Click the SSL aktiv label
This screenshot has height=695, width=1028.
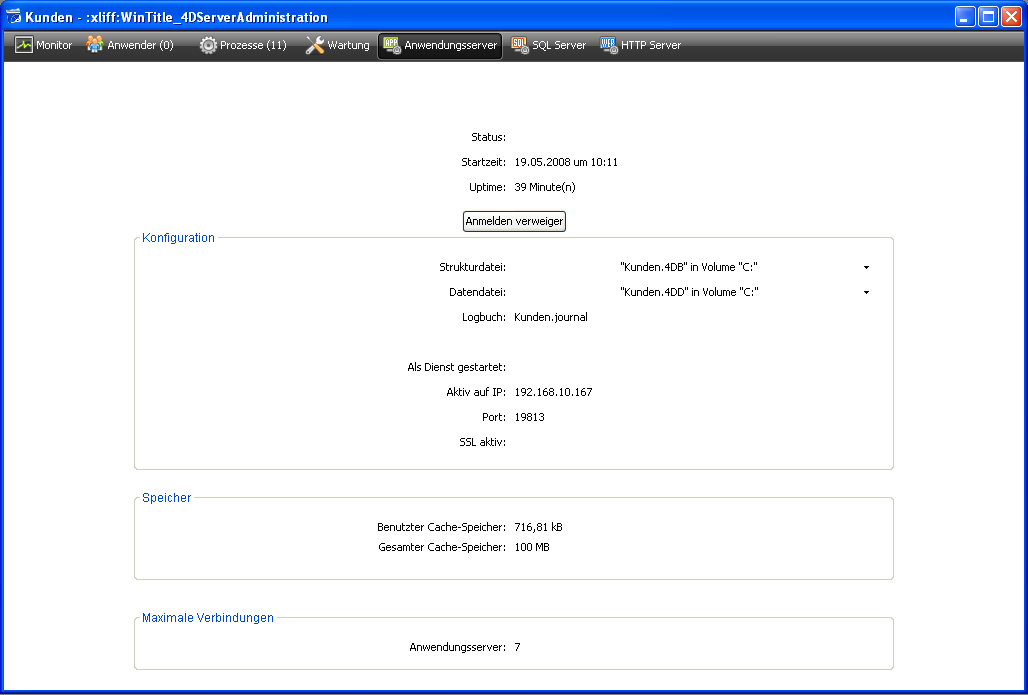pos(483,442)
